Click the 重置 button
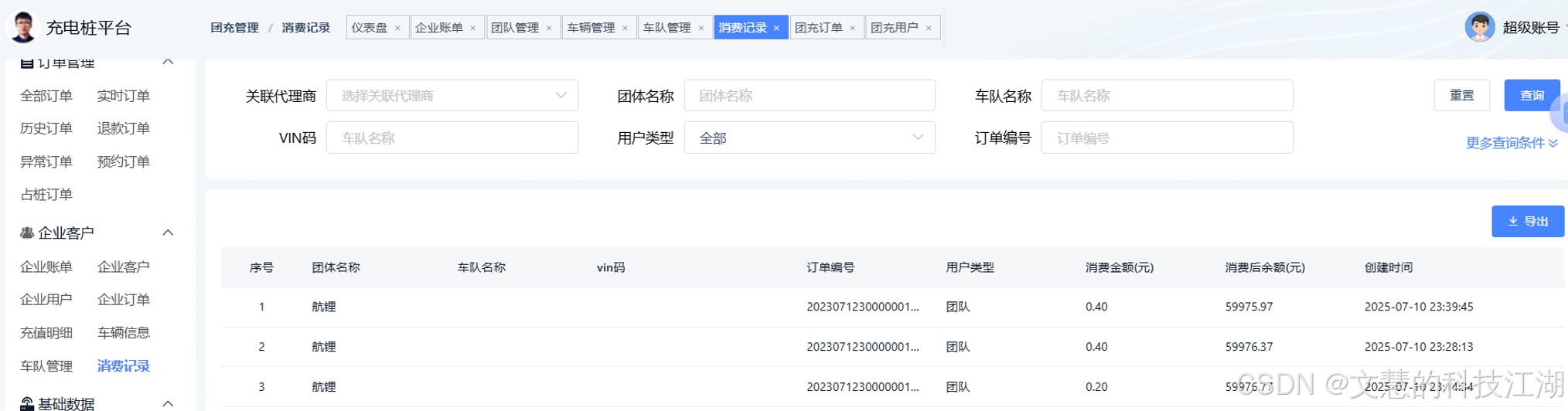 (x=1461, y=95)
